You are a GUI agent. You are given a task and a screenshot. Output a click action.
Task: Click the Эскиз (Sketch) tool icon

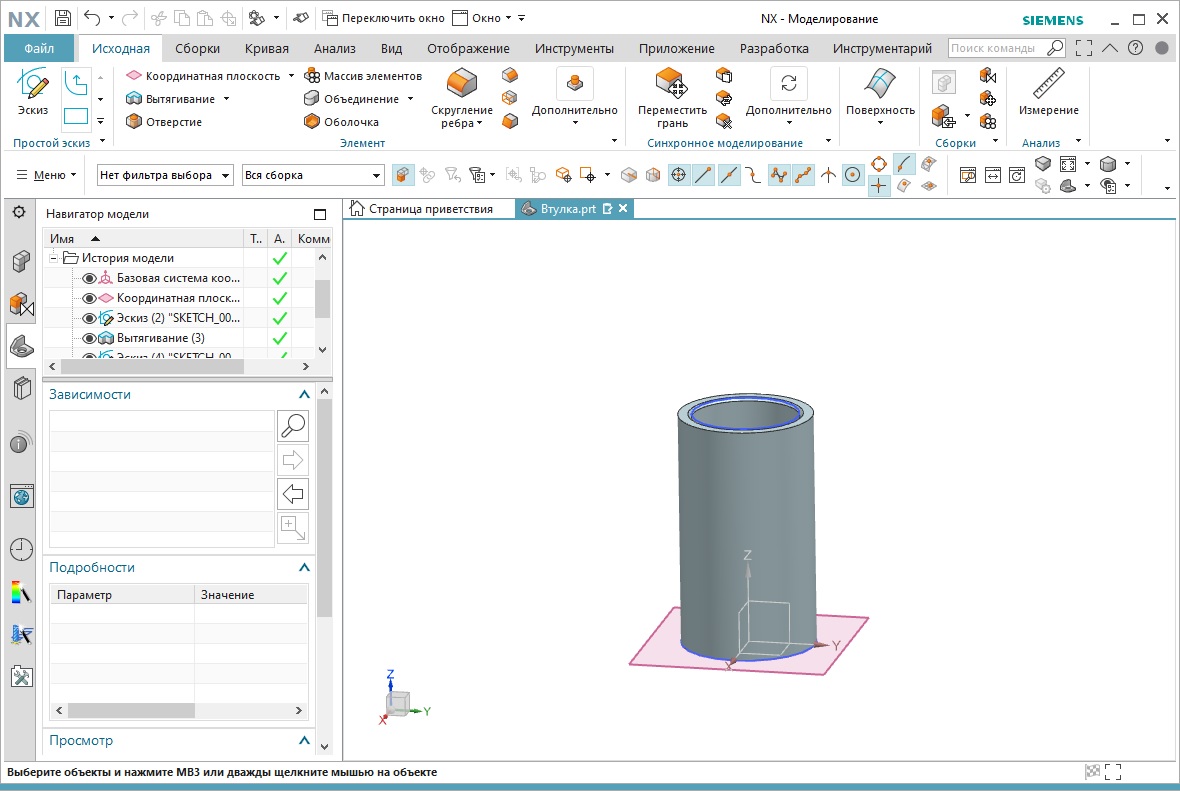coord(33,86)
